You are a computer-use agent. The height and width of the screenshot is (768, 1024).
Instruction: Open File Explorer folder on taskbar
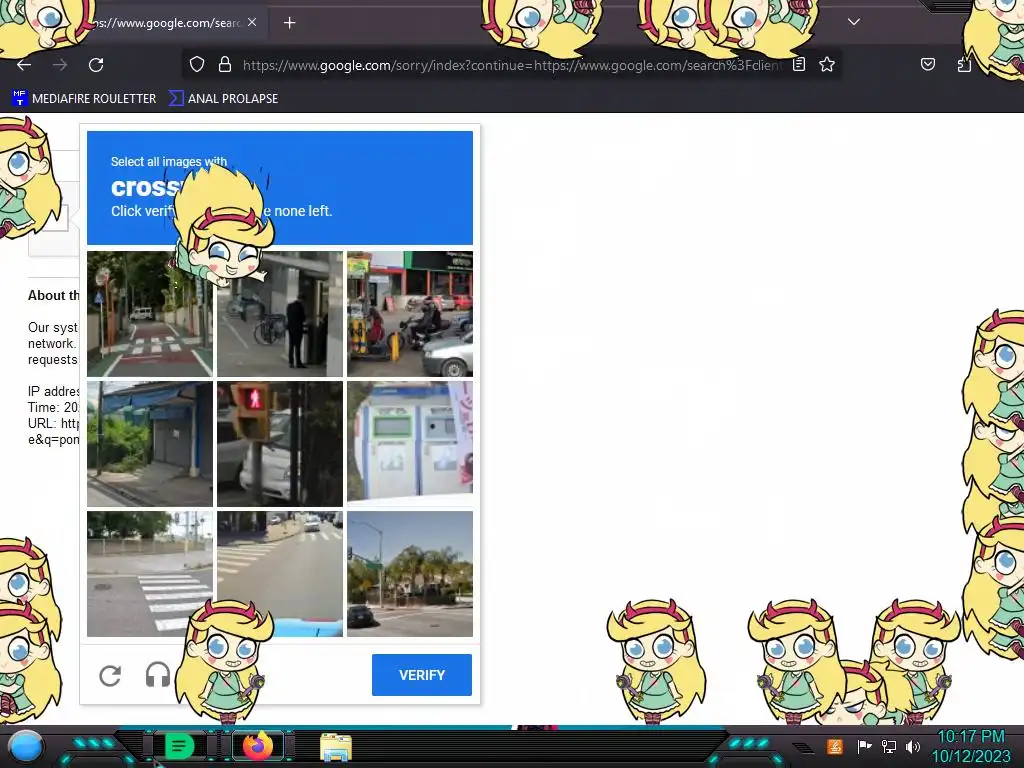pyautogui.click(x=336, y=747)
